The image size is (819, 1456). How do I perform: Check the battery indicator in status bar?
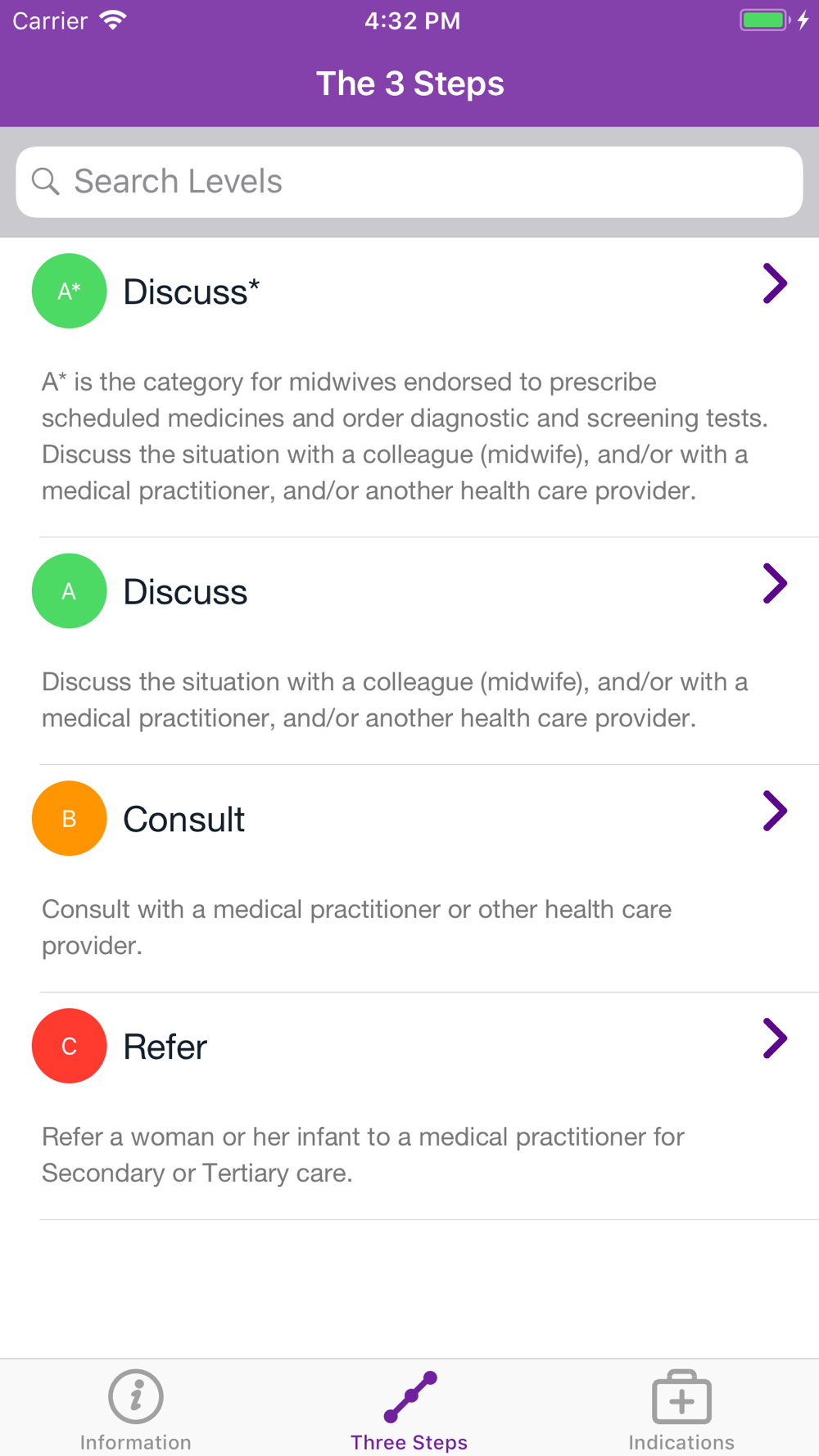[x=764, y=20]
